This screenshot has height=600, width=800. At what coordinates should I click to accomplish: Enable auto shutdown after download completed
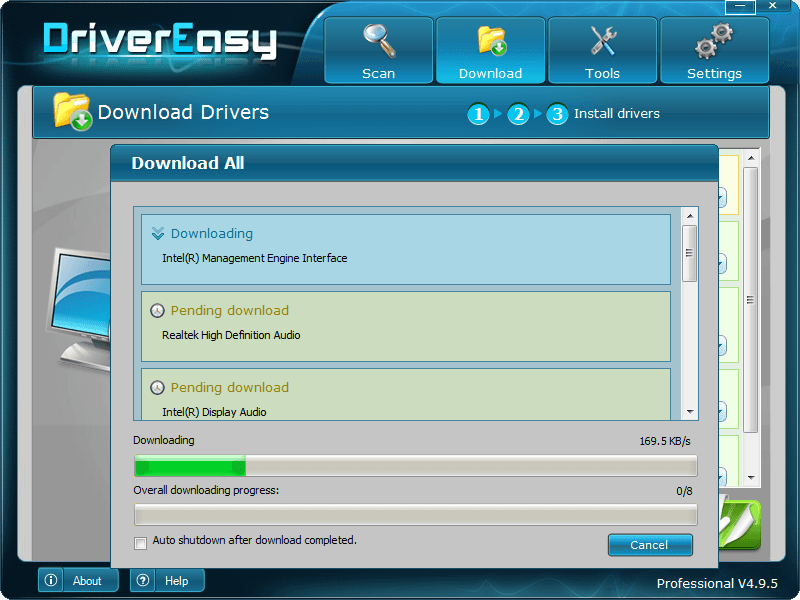(x=141, y=542)
